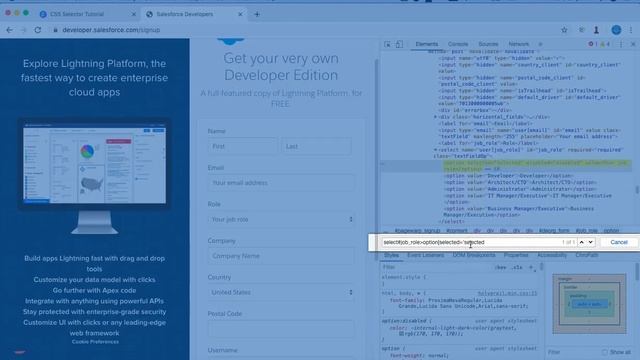This screenshot has height=360, width=640.
Task: Expand the horizontal_fields div node
Action: click(435, 117)
